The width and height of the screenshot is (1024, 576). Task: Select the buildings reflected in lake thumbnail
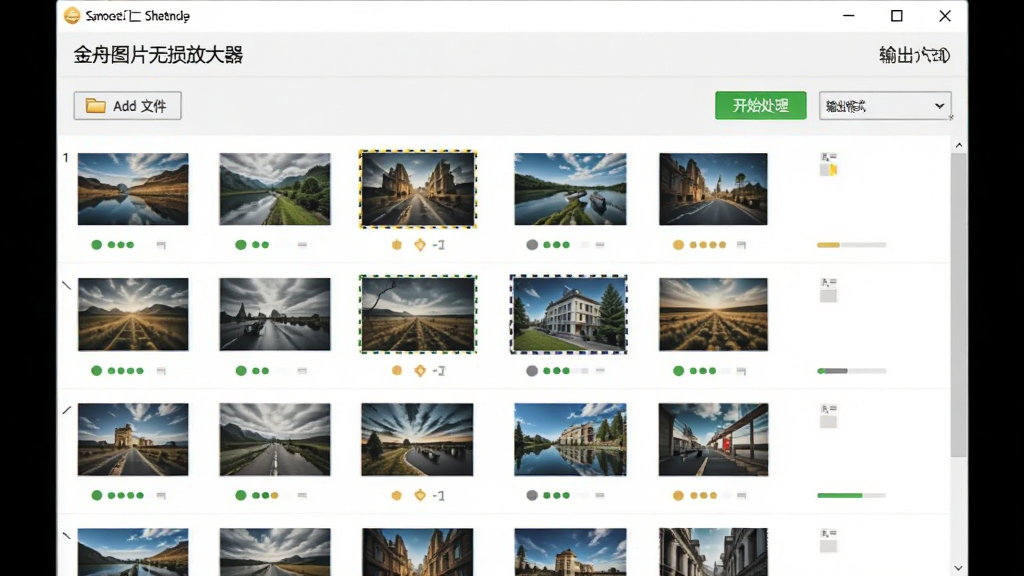tap(570, 440)
